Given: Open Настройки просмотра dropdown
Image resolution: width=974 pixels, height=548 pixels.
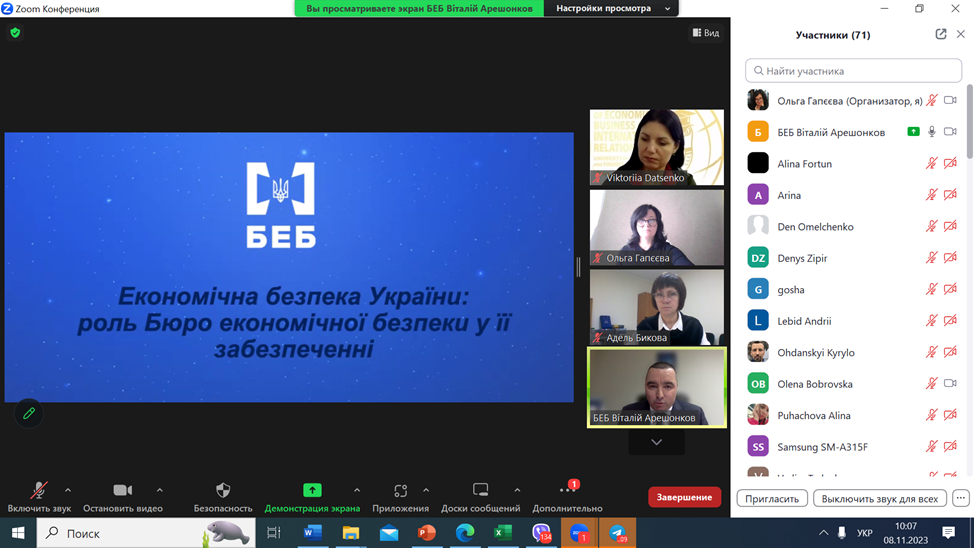Looking at the screenshot, I should pyautogui.click(x=612, y=8).
